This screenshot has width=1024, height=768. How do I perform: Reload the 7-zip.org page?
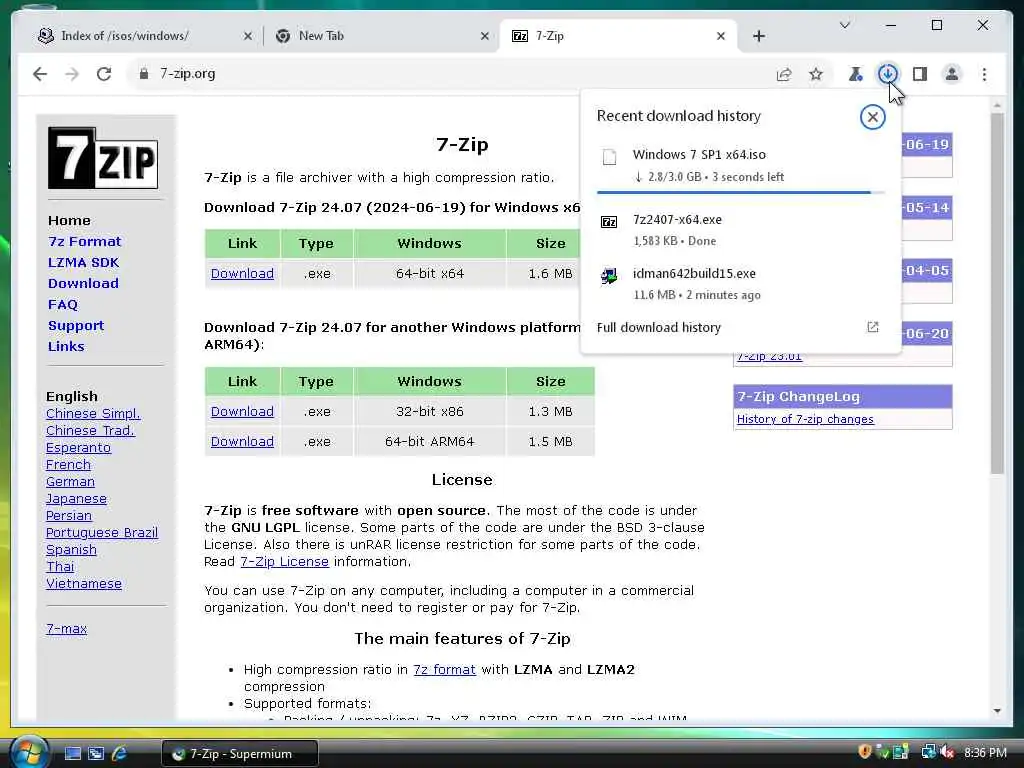(104, 74)
